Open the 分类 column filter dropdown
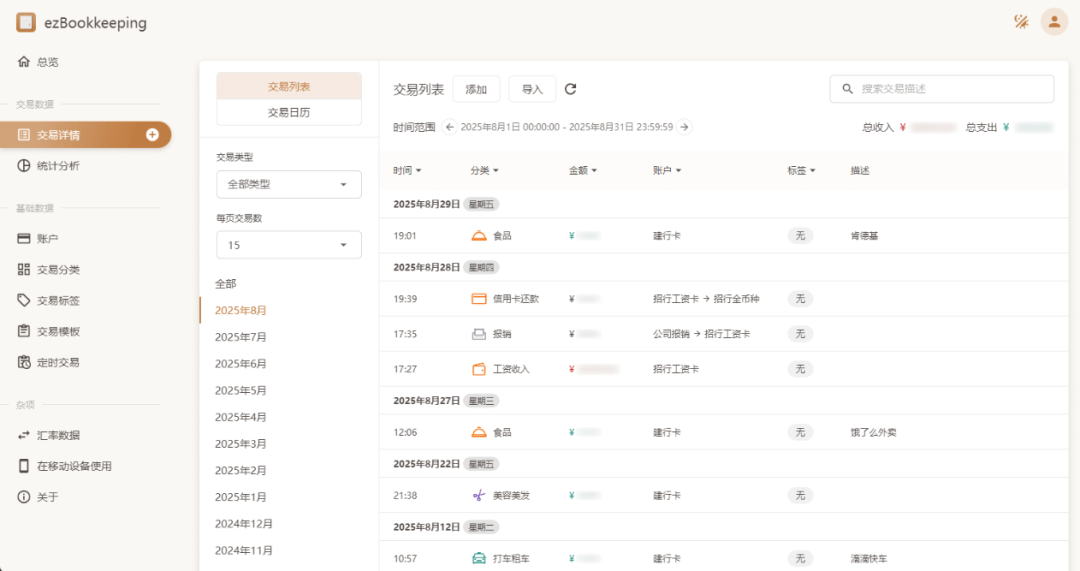1080x571 pixels. (484, 170)
